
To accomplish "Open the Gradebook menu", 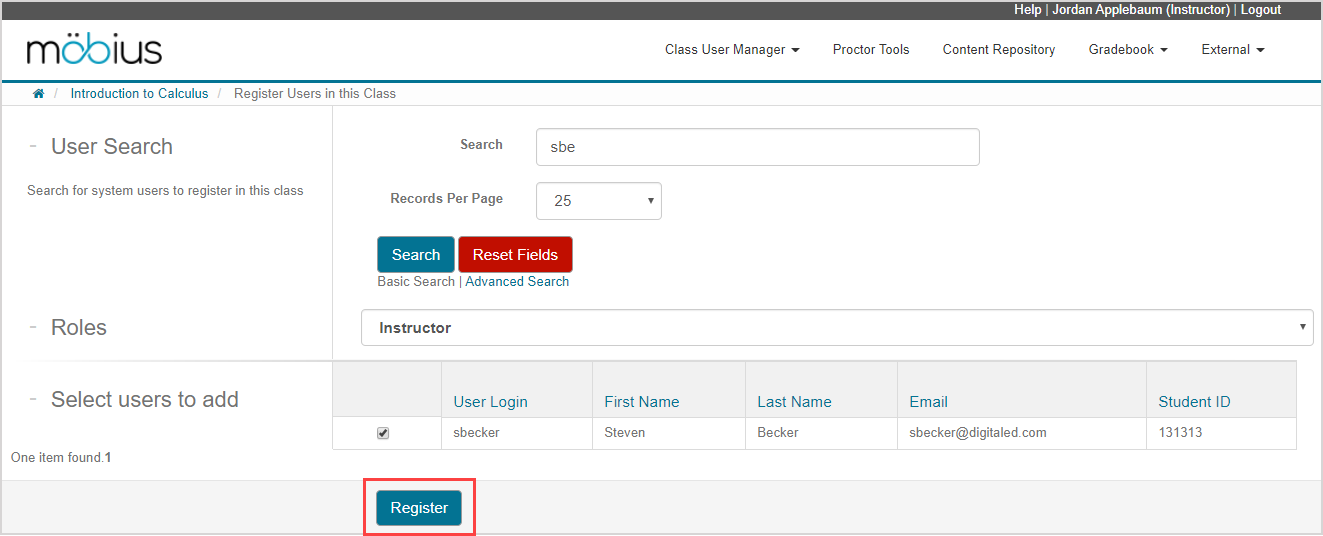I will point(1127,50).
